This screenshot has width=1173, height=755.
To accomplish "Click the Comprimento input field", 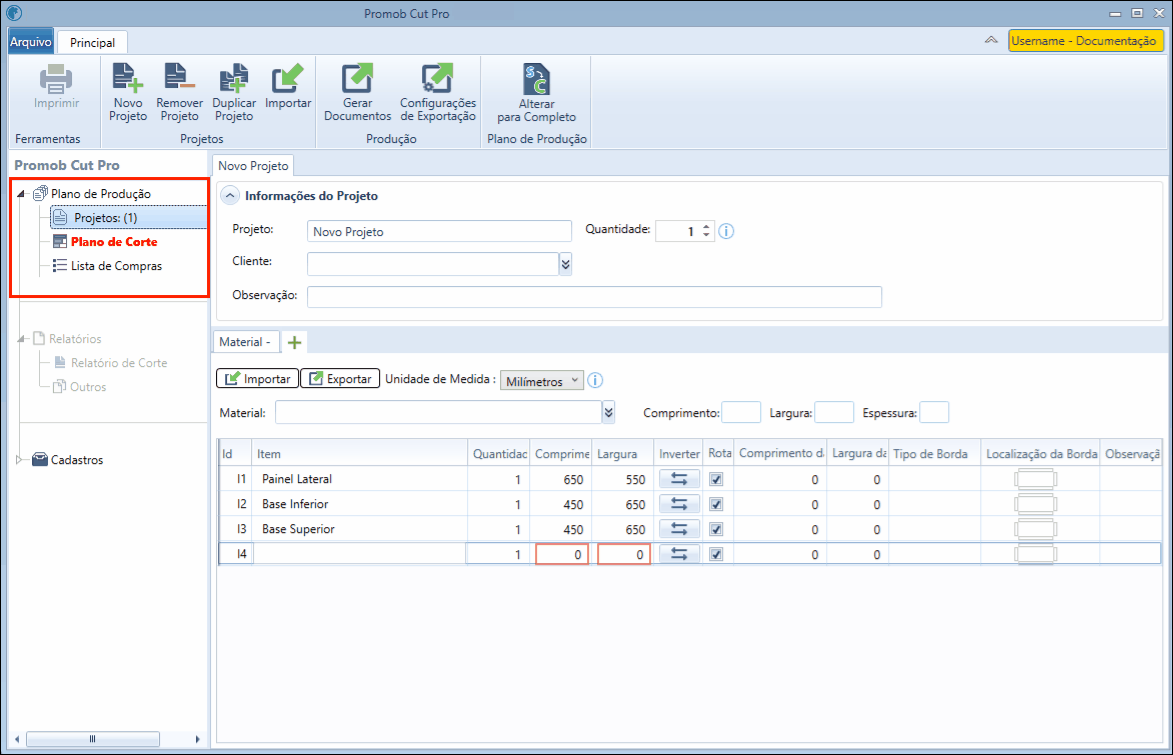I will [741, 412].
